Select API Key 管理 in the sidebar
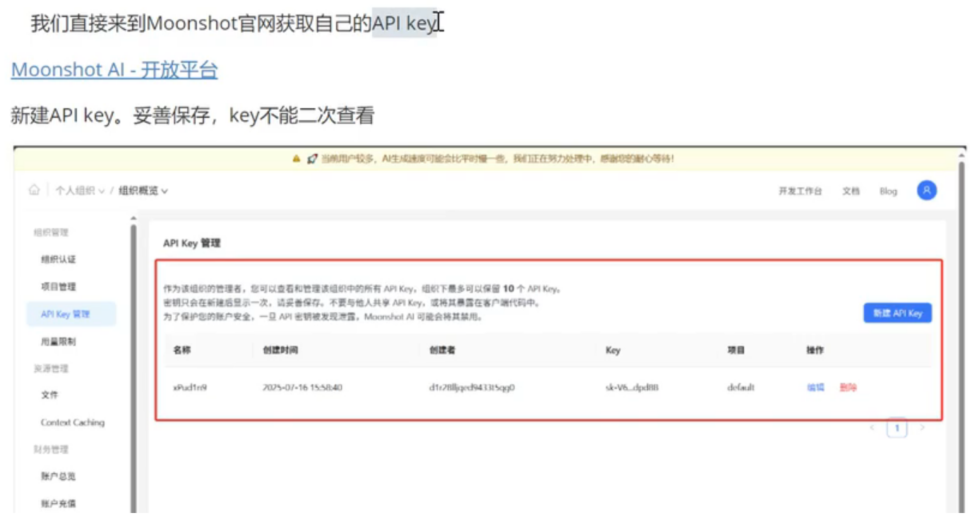 (71, 314)
